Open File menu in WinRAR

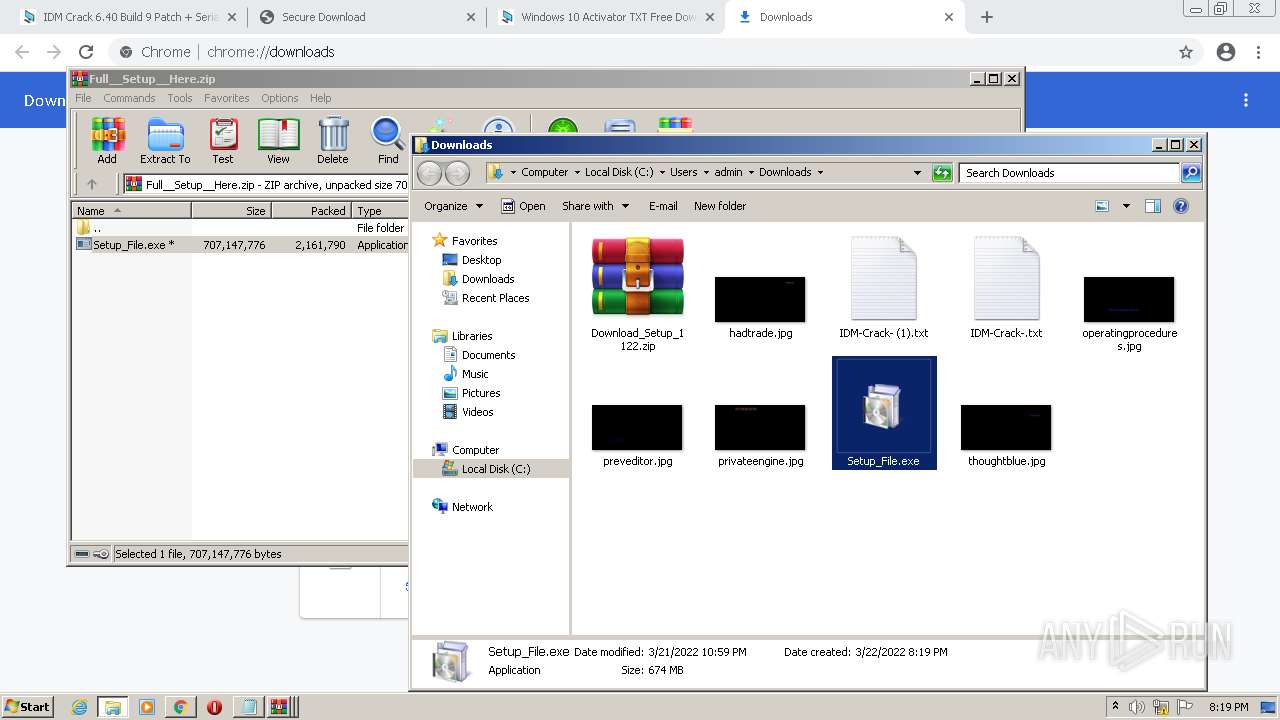83,98
